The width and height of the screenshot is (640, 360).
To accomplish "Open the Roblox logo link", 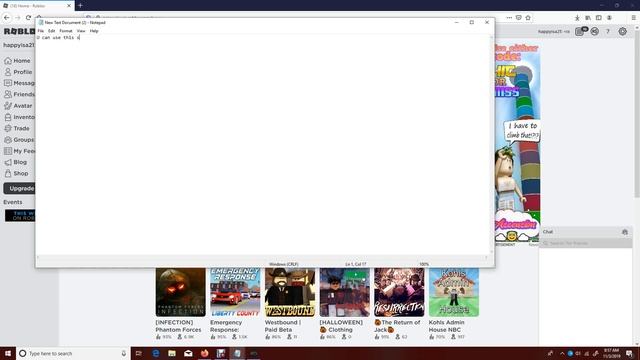I will 19,31.
